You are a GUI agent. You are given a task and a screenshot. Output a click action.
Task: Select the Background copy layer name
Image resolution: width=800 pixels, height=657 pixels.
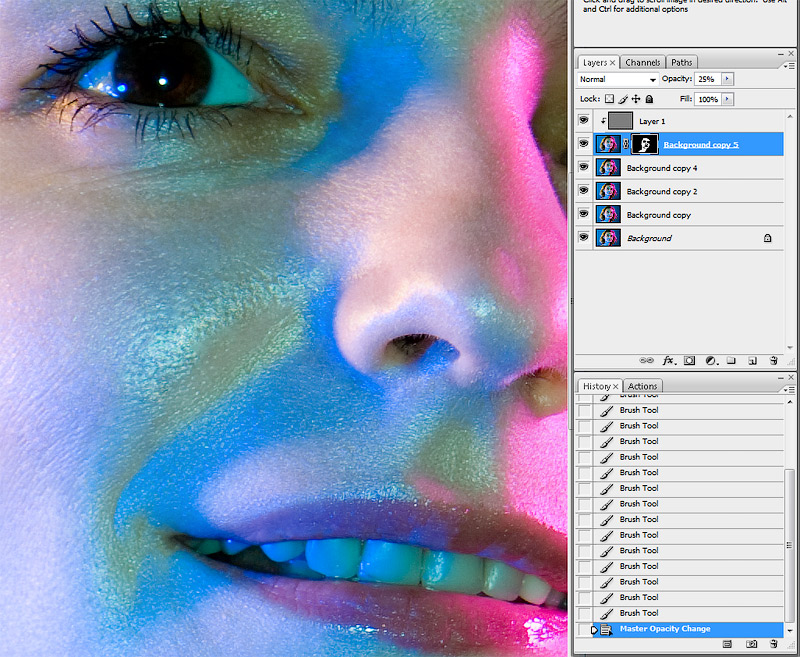click(x=659, y=215)
